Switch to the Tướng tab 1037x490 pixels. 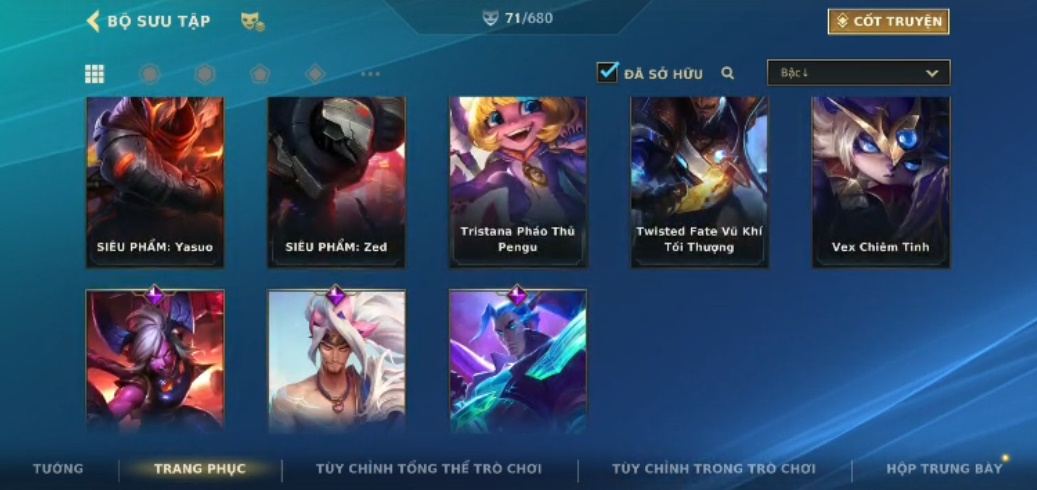click(x=58, y=469)
